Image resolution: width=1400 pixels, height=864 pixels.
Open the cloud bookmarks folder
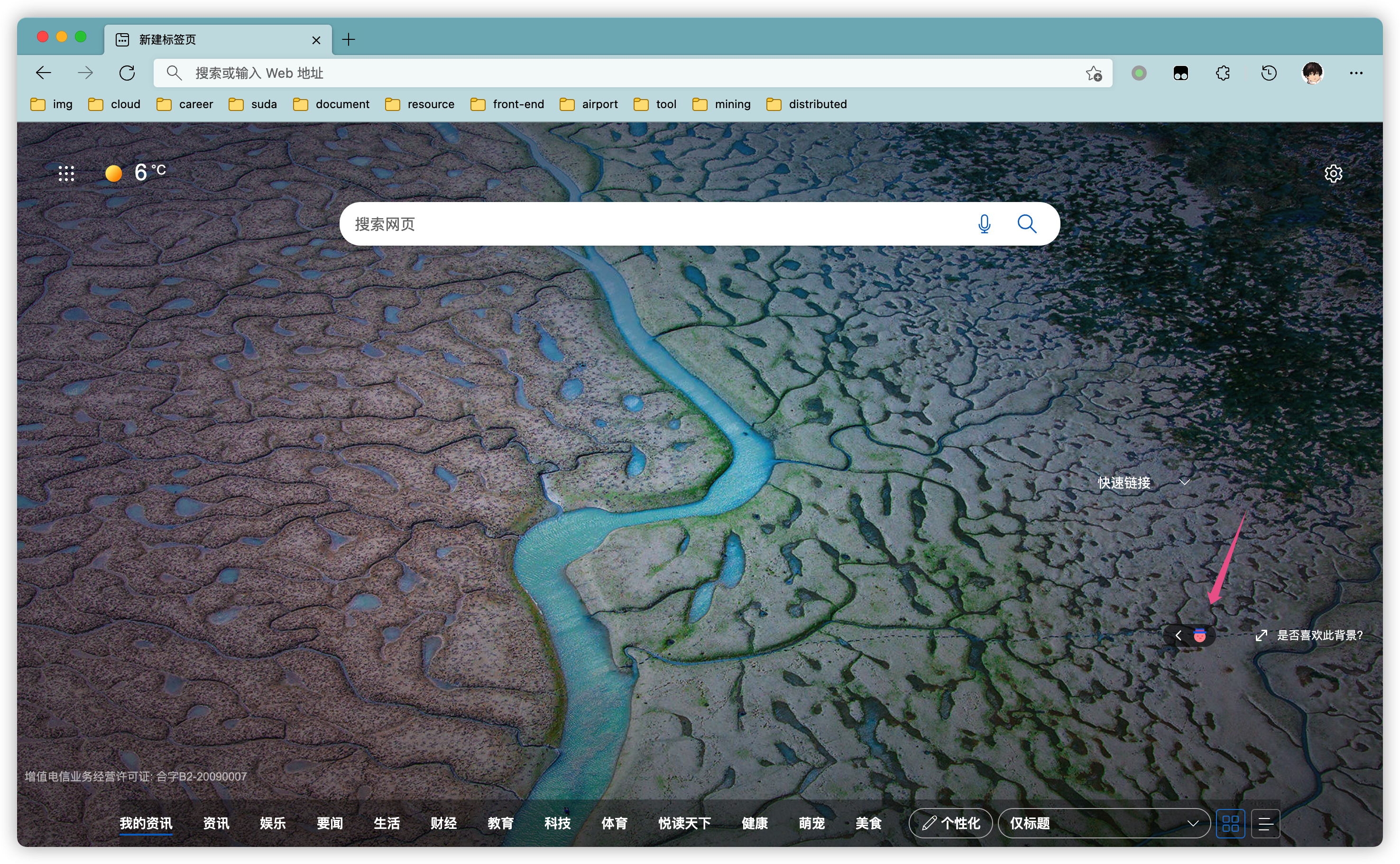point(114,104)
